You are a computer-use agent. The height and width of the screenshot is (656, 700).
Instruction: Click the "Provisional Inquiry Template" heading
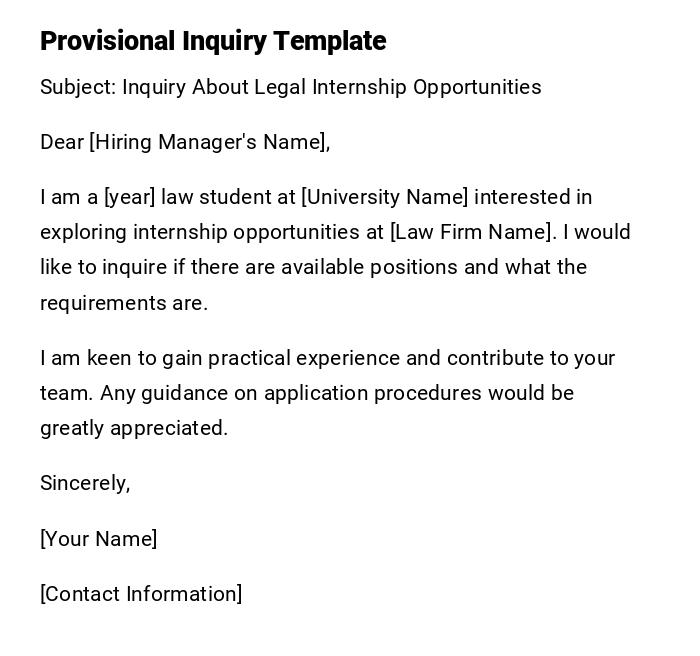[213, 41]
